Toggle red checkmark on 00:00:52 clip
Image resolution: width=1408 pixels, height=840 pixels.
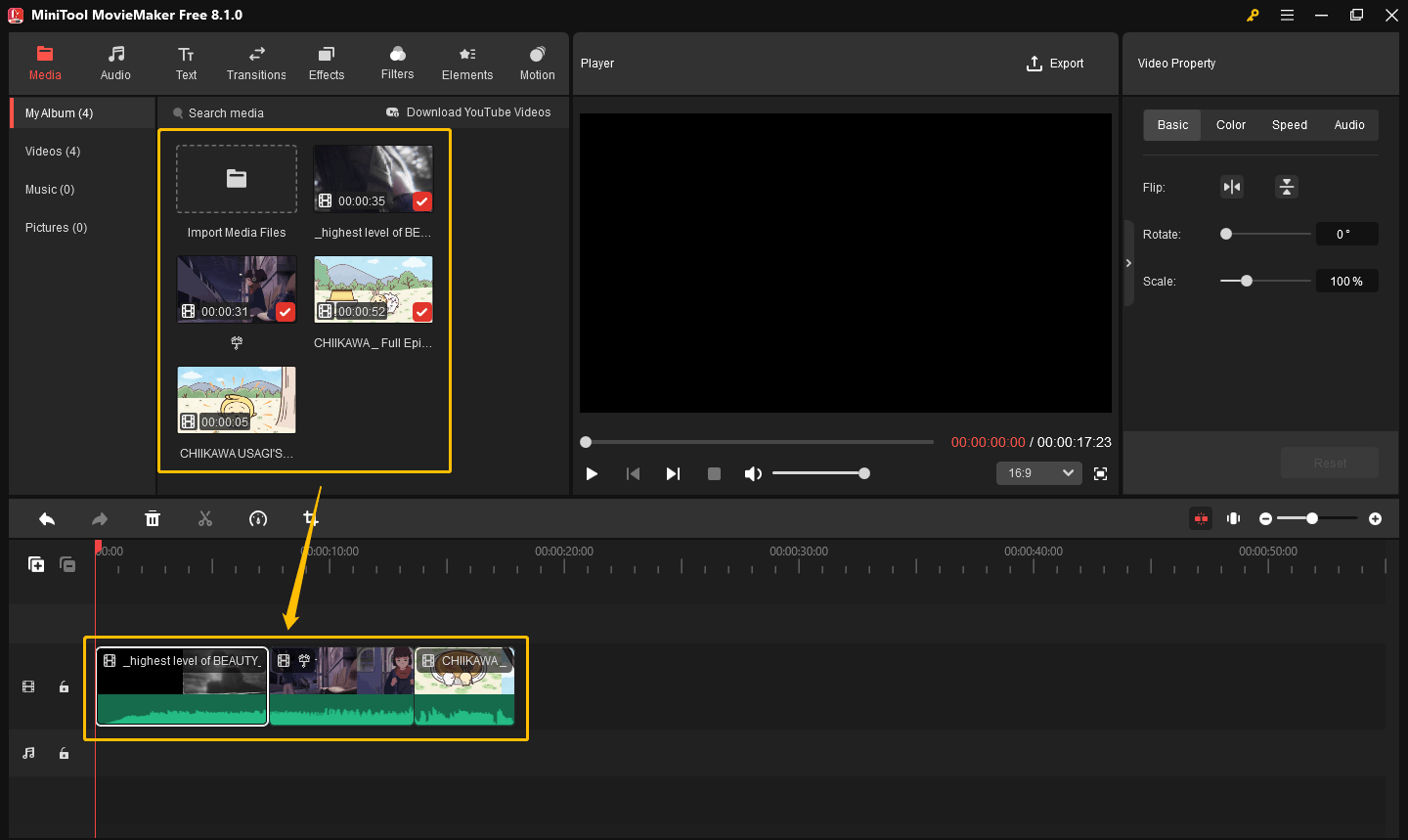coord(421,312)
